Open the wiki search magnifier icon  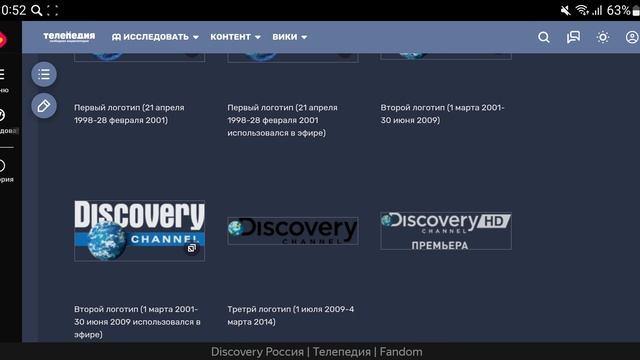[x=544, y=38]
